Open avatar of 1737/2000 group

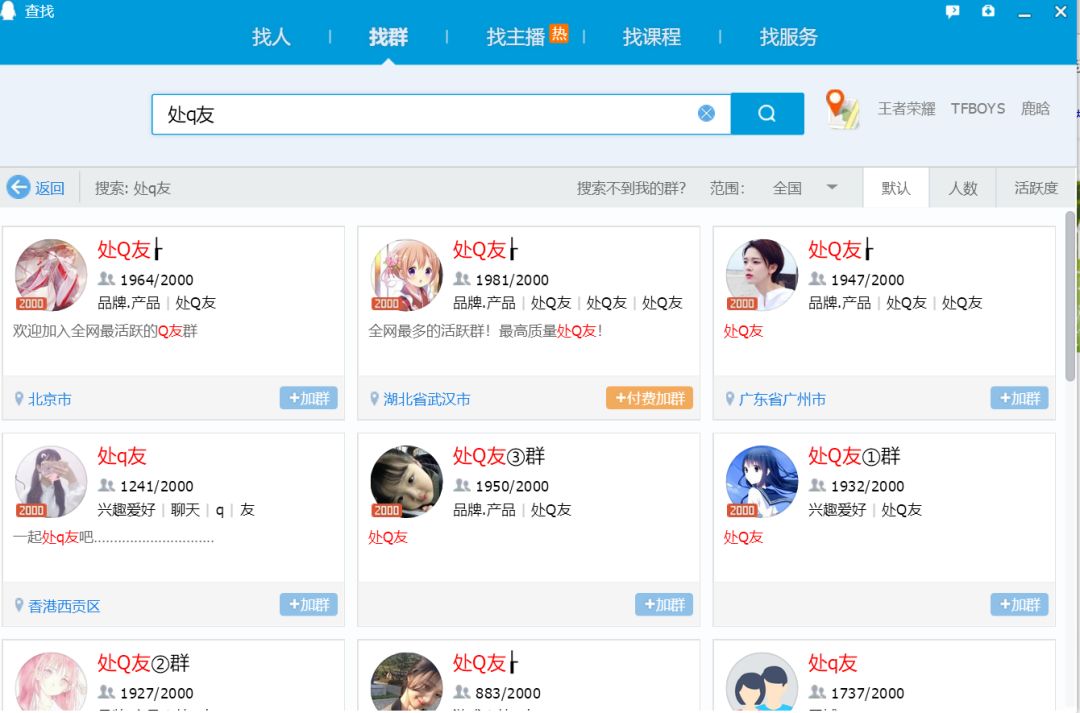pyautogui.click(x=762, y=682)
